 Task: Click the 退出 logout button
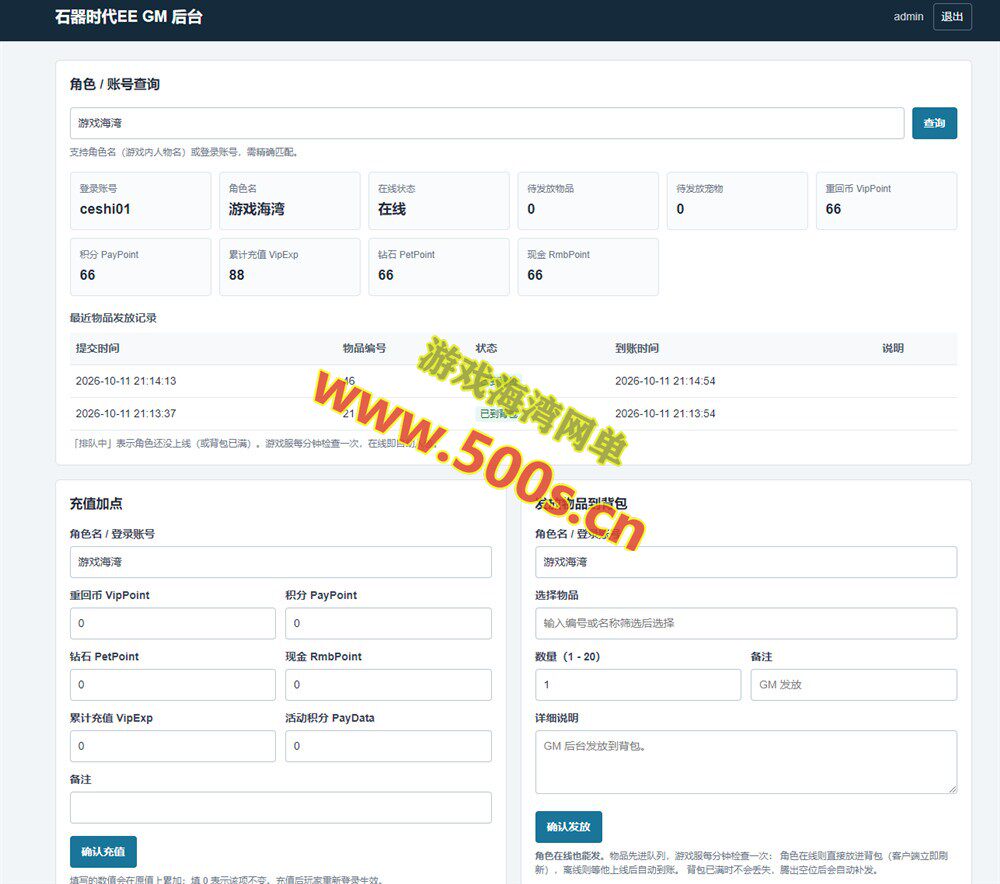click(x=952, y=17)
